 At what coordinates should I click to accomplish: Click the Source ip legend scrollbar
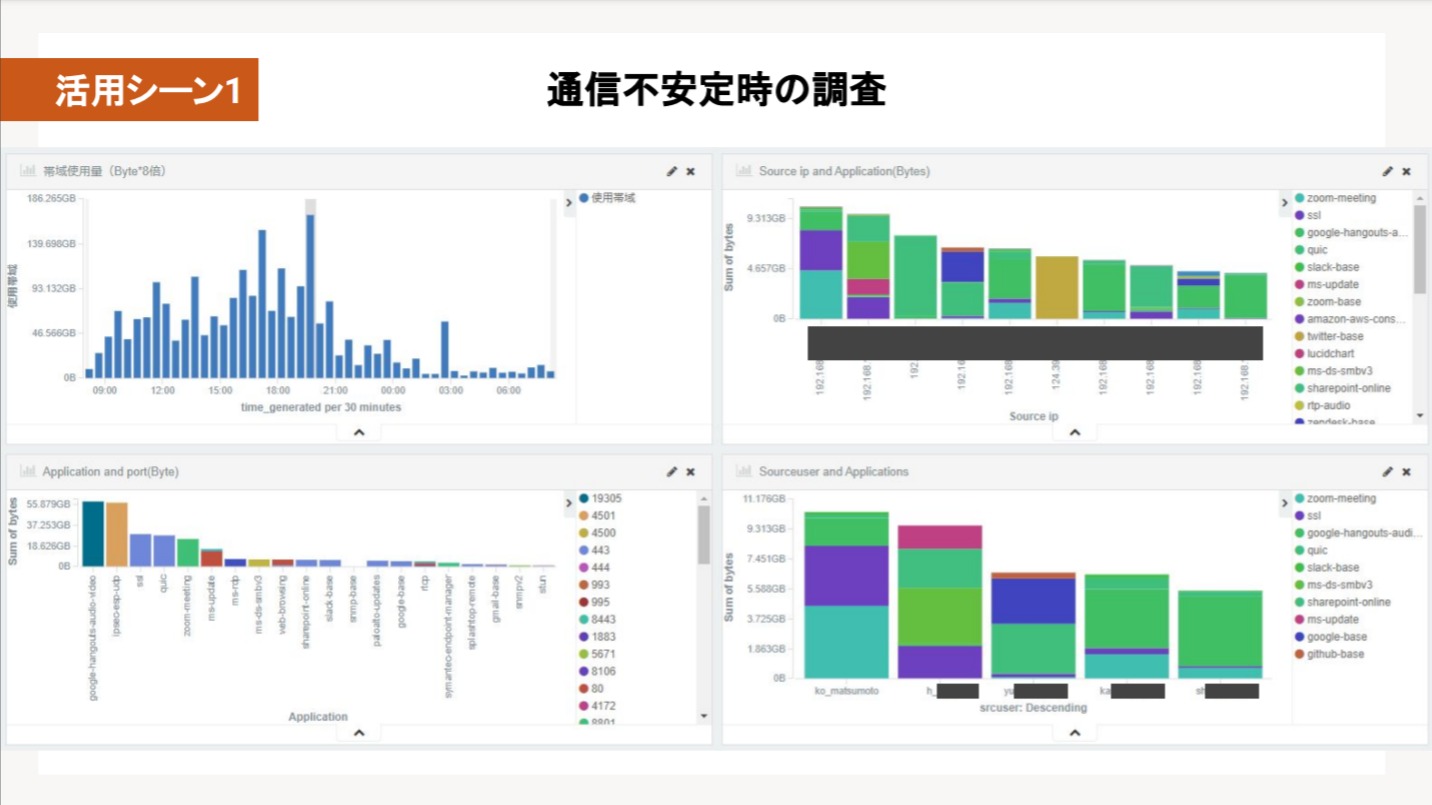click(x=1420, y=250)
